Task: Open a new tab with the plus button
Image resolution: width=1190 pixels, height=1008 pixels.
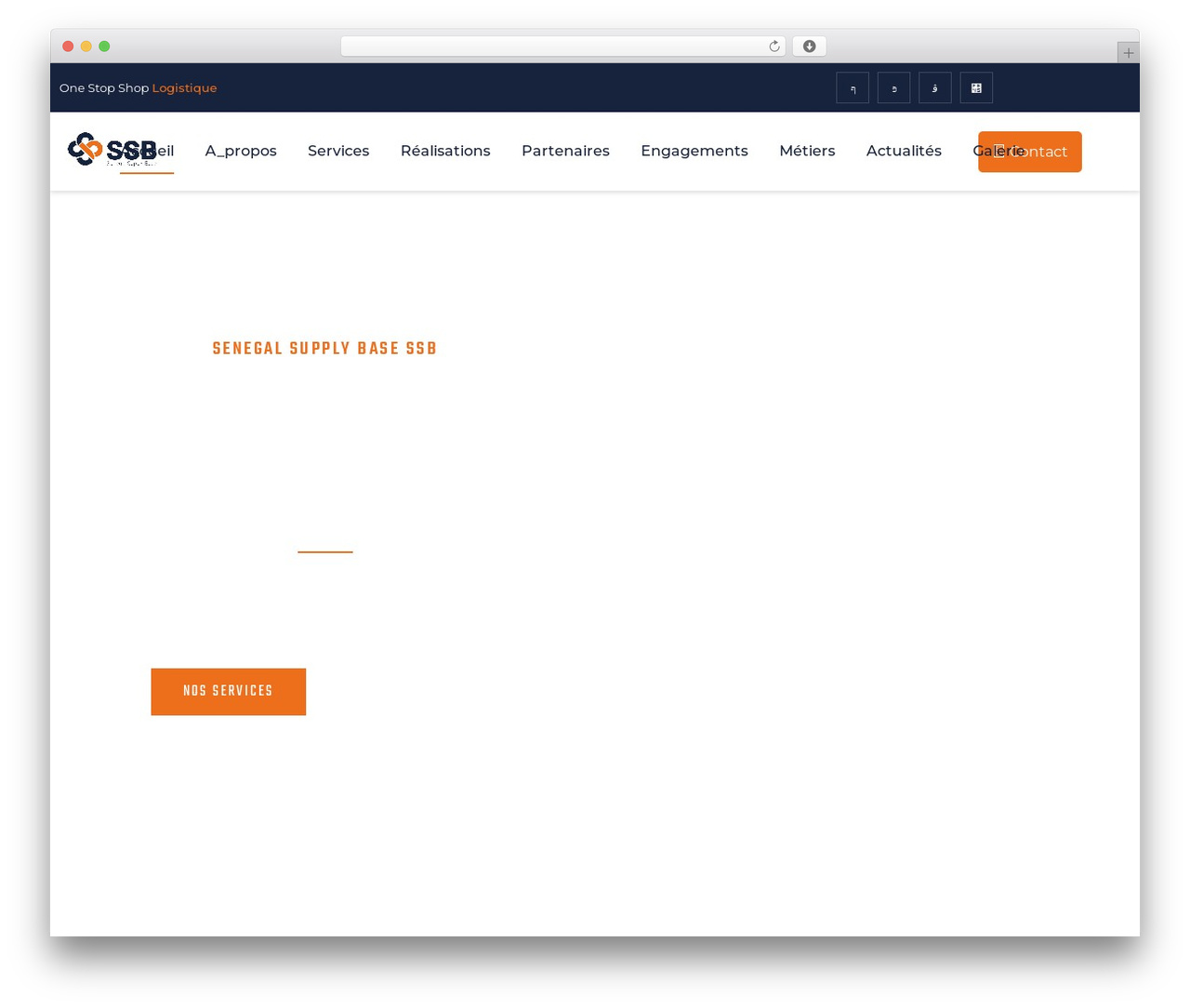Action: point(1128,53)
